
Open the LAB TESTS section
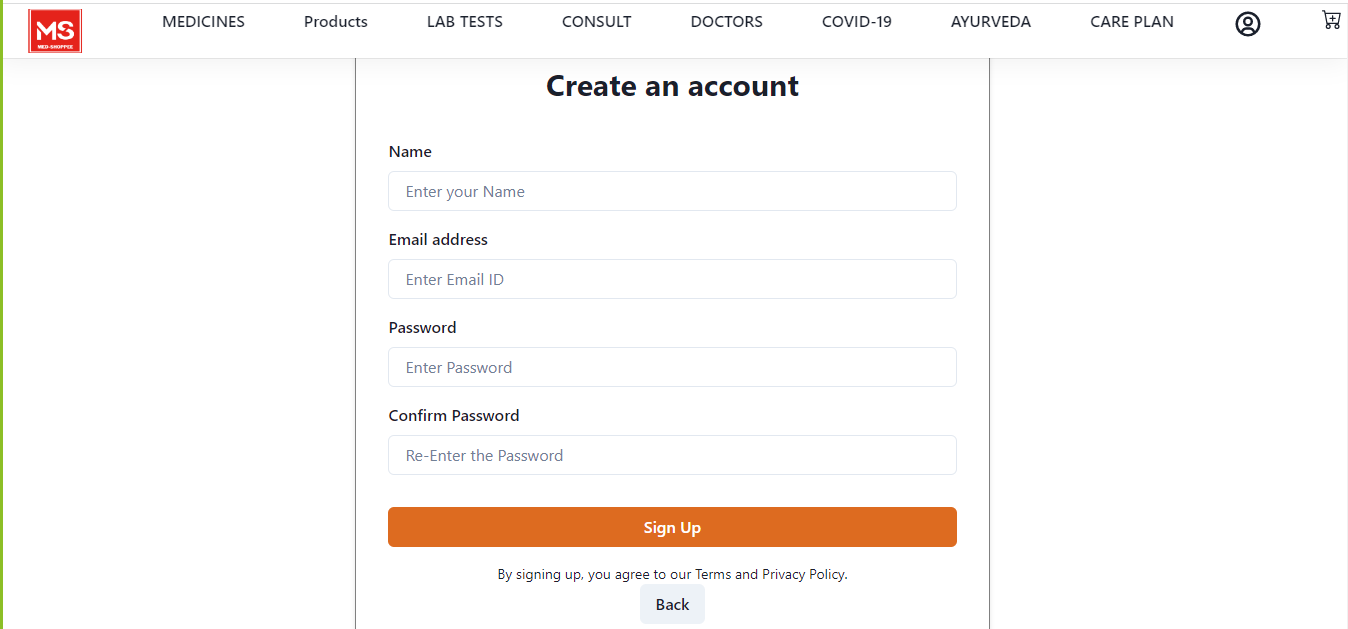click(464, 21)
